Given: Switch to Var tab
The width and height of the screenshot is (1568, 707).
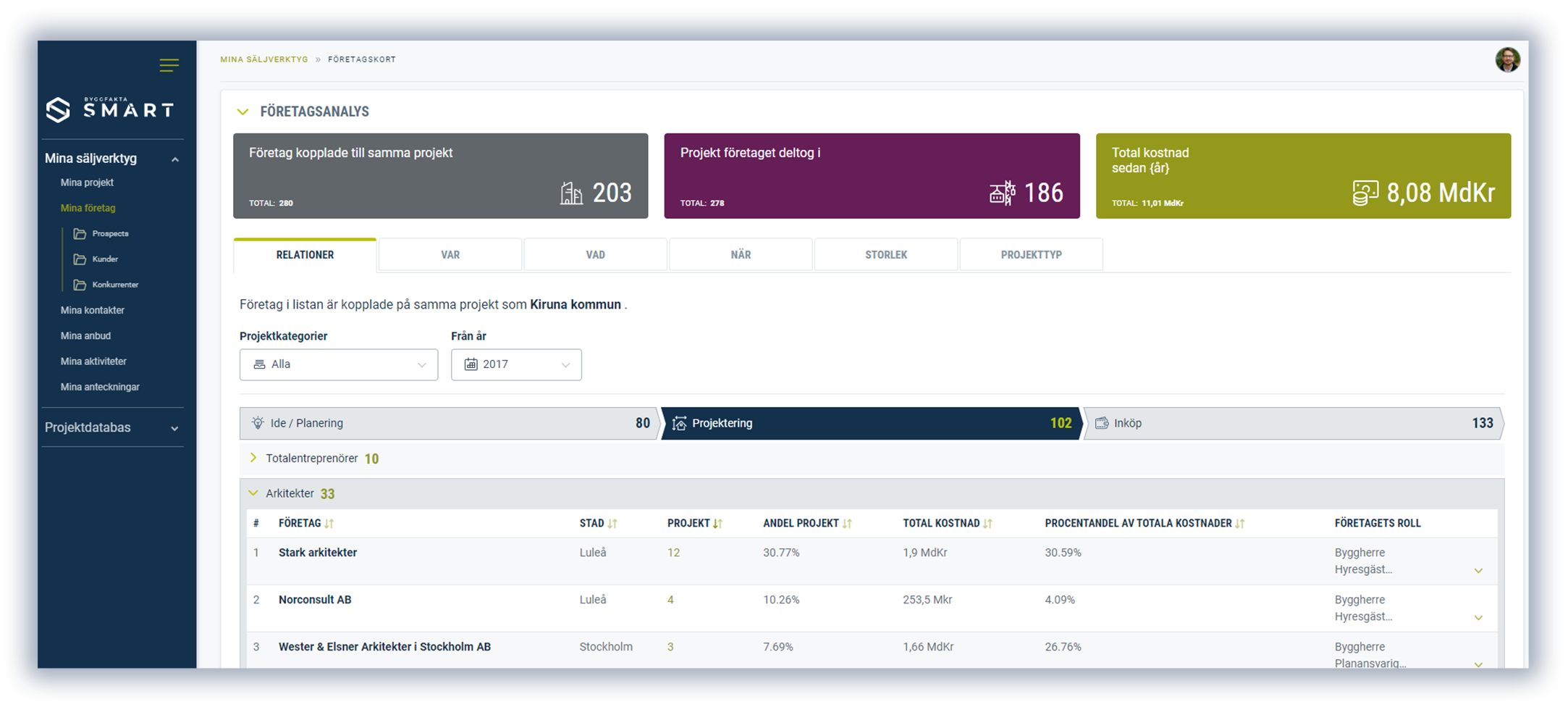Looking at the screenshot, I should click(x=450, y=255).
